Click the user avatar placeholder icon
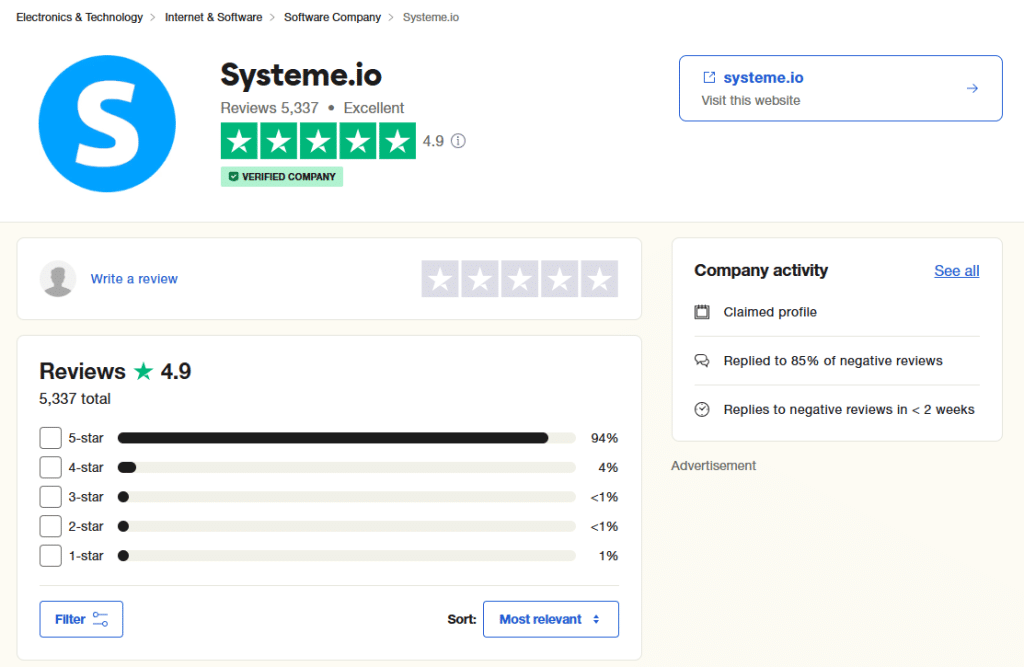The image size is (1024, 667). 58,279
